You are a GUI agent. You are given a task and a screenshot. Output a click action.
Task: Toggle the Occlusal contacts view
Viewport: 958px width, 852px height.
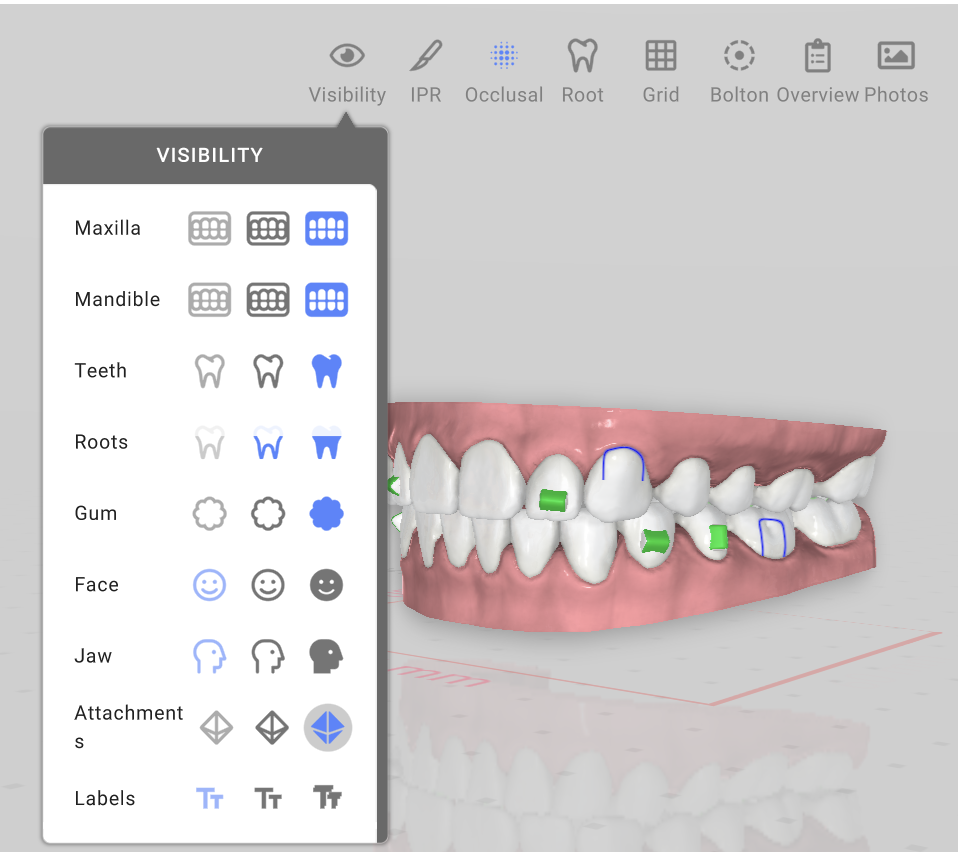[x=504, y=71]
